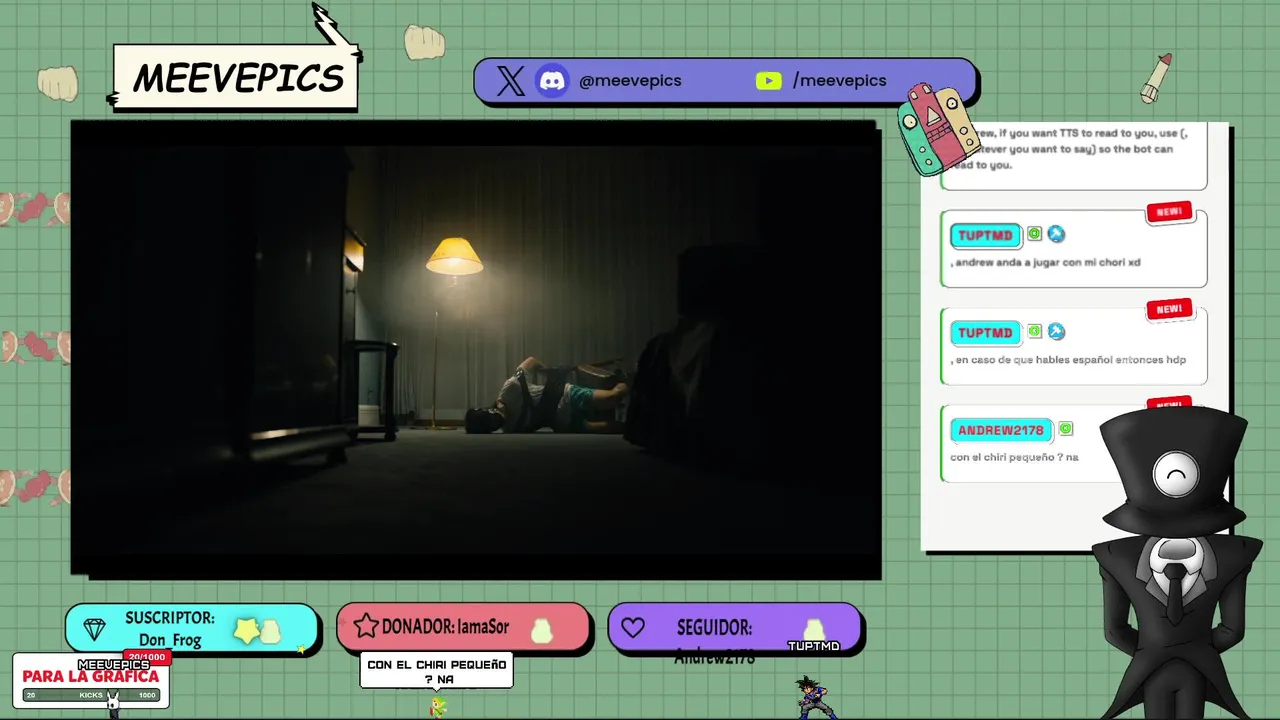
Task: Click the SUSCRIPTOR Don_Frog panel
Action: 192,629
